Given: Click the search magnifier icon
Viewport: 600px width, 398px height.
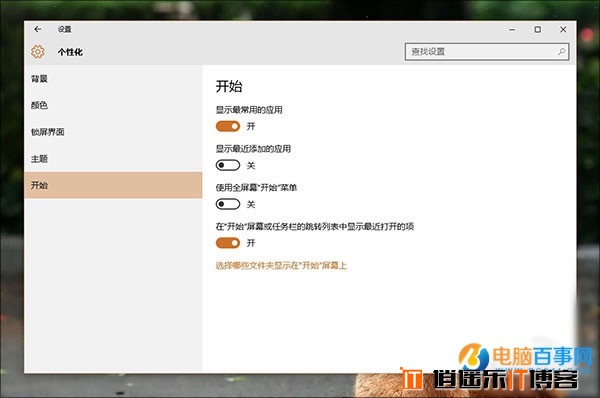Looking at the screenshot, I should point(561,51).
